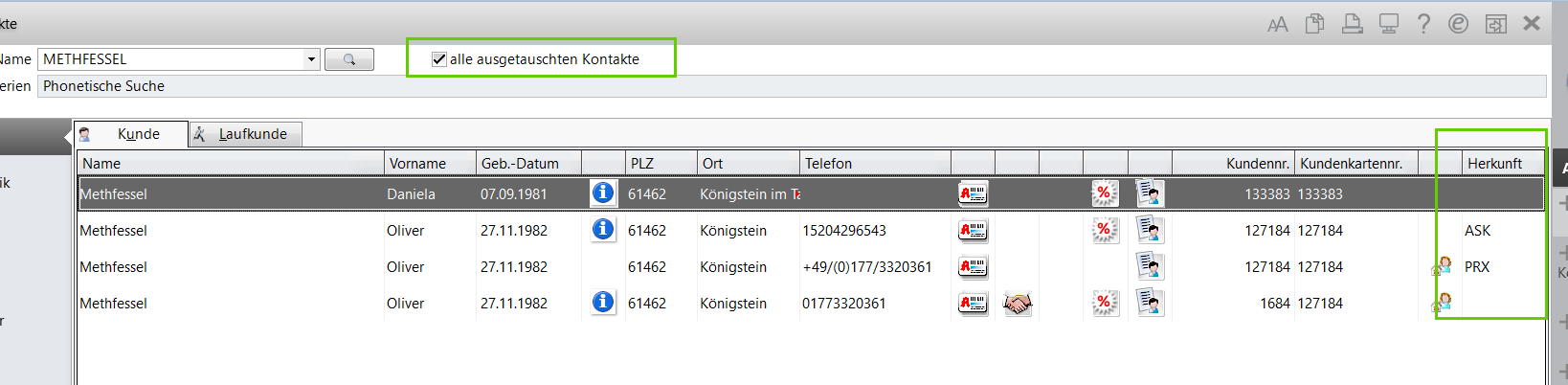Switch to the Laufkunde tab
The image size is (1568, 385).
click(x=245, y=134)
